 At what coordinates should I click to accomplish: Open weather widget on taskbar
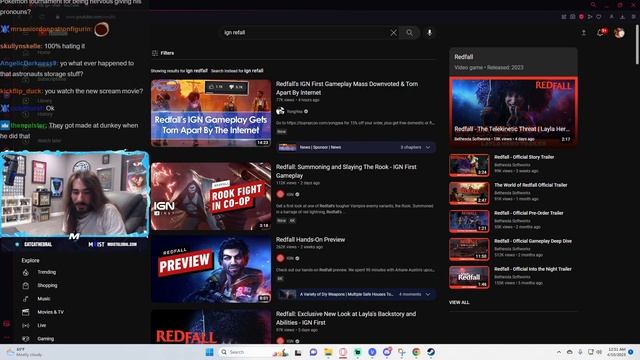[x=24, y=352]
